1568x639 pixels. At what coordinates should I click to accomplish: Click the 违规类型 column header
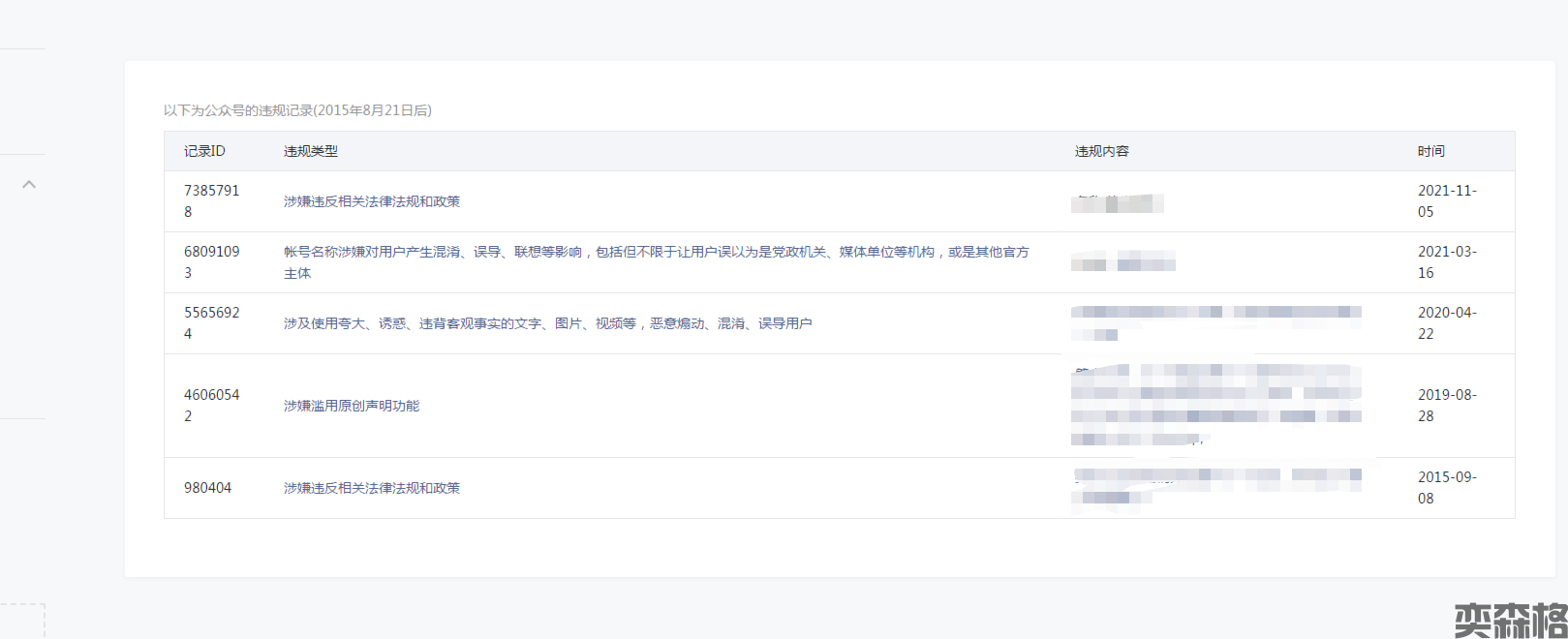pyautogui.click(x=310, y=151)
